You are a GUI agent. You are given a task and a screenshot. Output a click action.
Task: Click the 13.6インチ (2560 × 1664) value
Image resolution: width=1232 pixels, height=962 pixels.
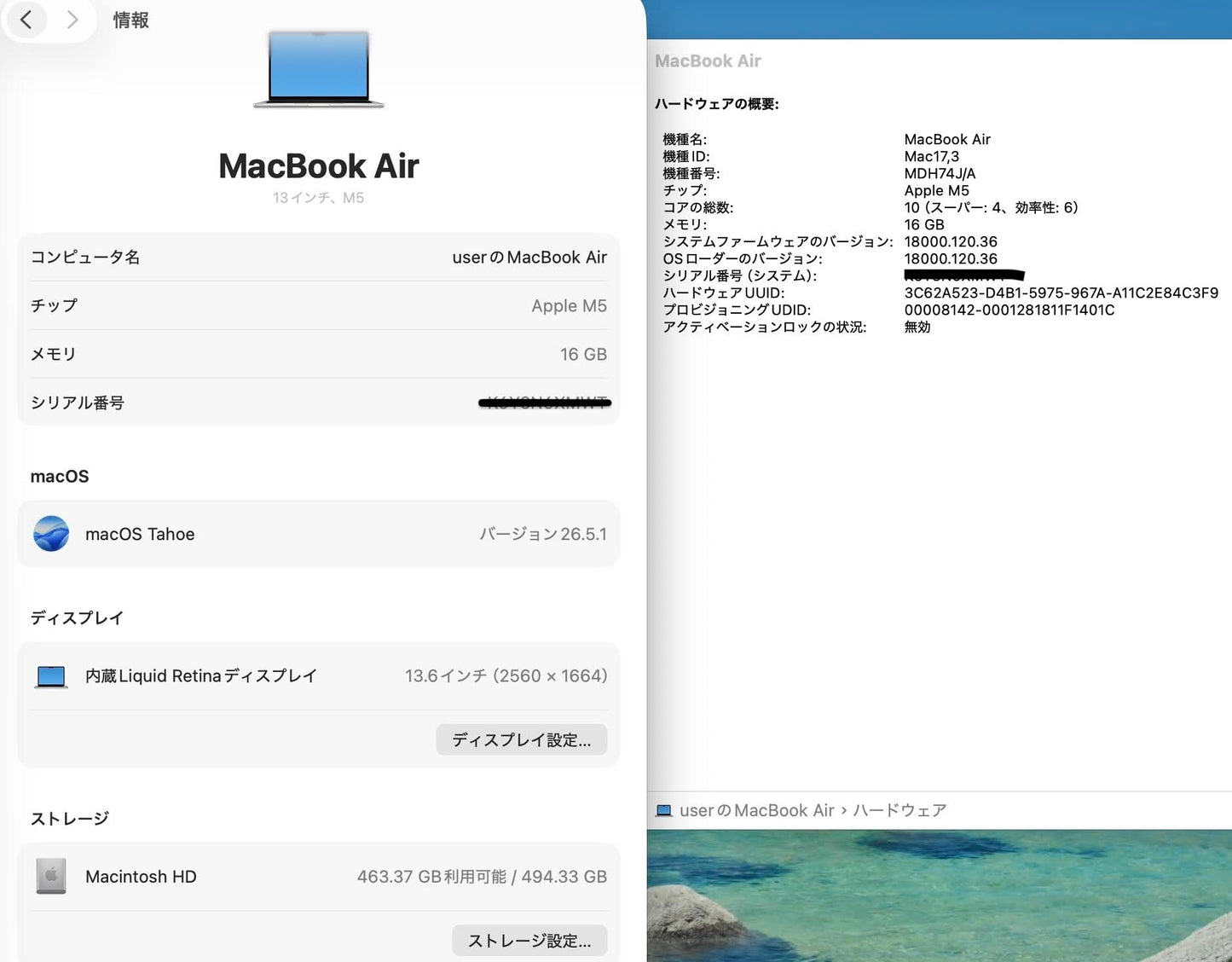point(506,676)
